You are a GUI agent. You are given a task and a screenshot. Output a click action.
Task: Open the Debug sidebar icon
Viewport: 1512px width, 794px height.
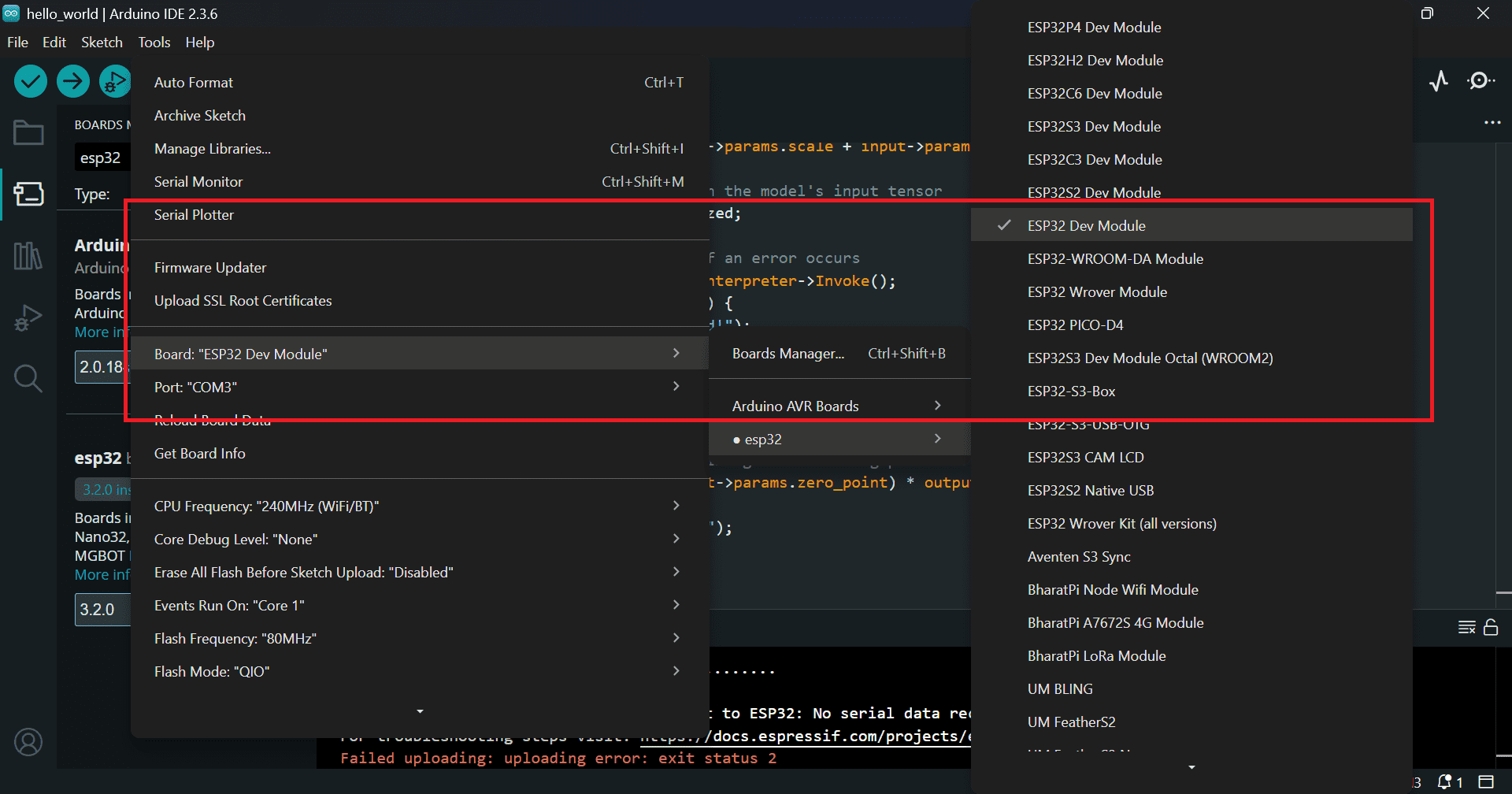click(28, 317)
